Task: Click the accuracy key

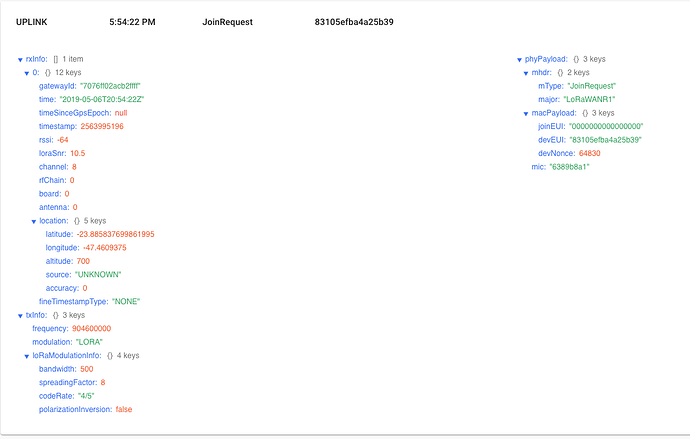Action: (x=62, y=288)
